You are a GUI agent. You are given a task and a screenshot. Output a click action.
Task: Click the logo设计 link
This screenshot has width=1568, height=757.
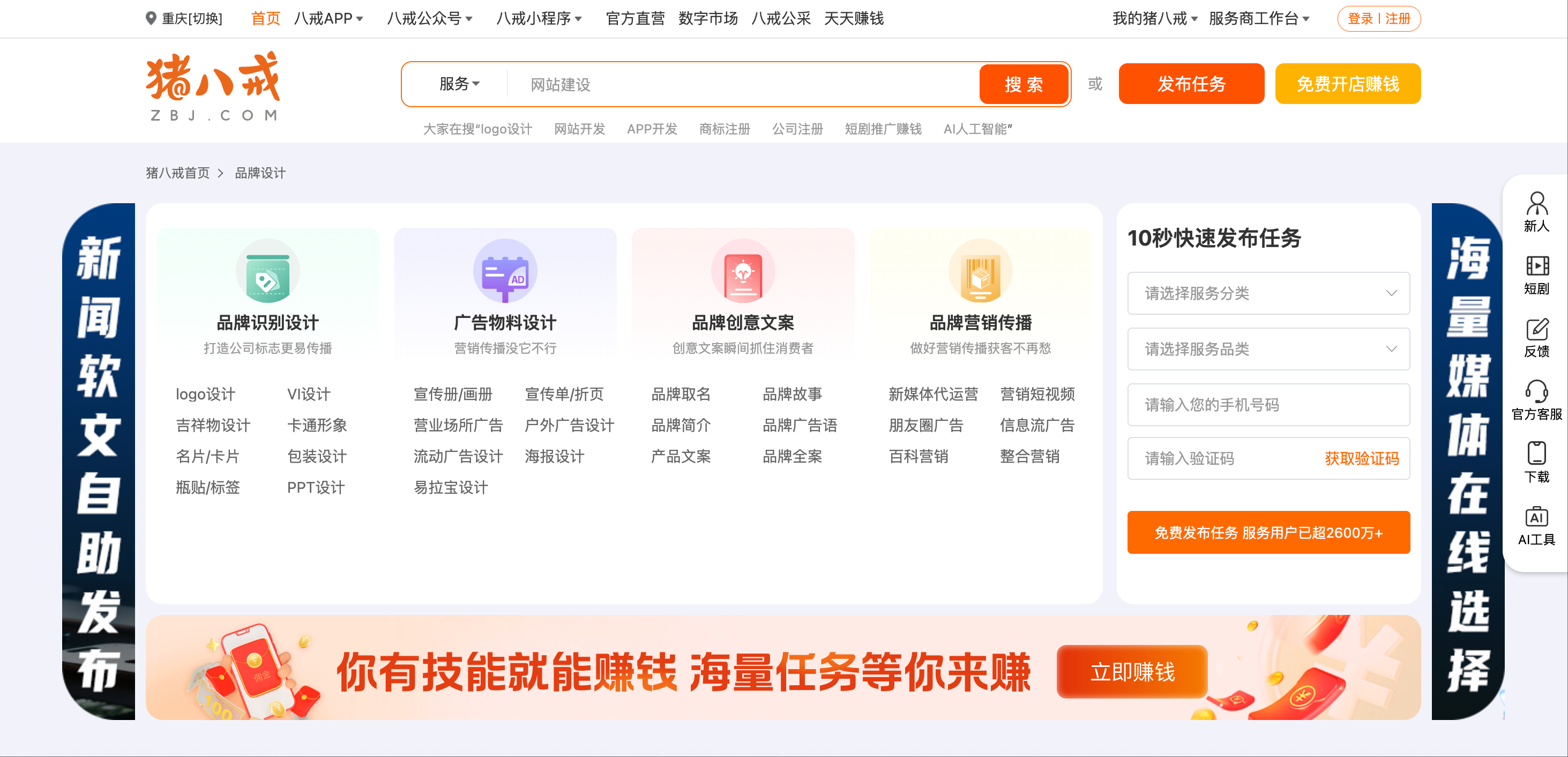pyautogui.click(x=205, y=394)
